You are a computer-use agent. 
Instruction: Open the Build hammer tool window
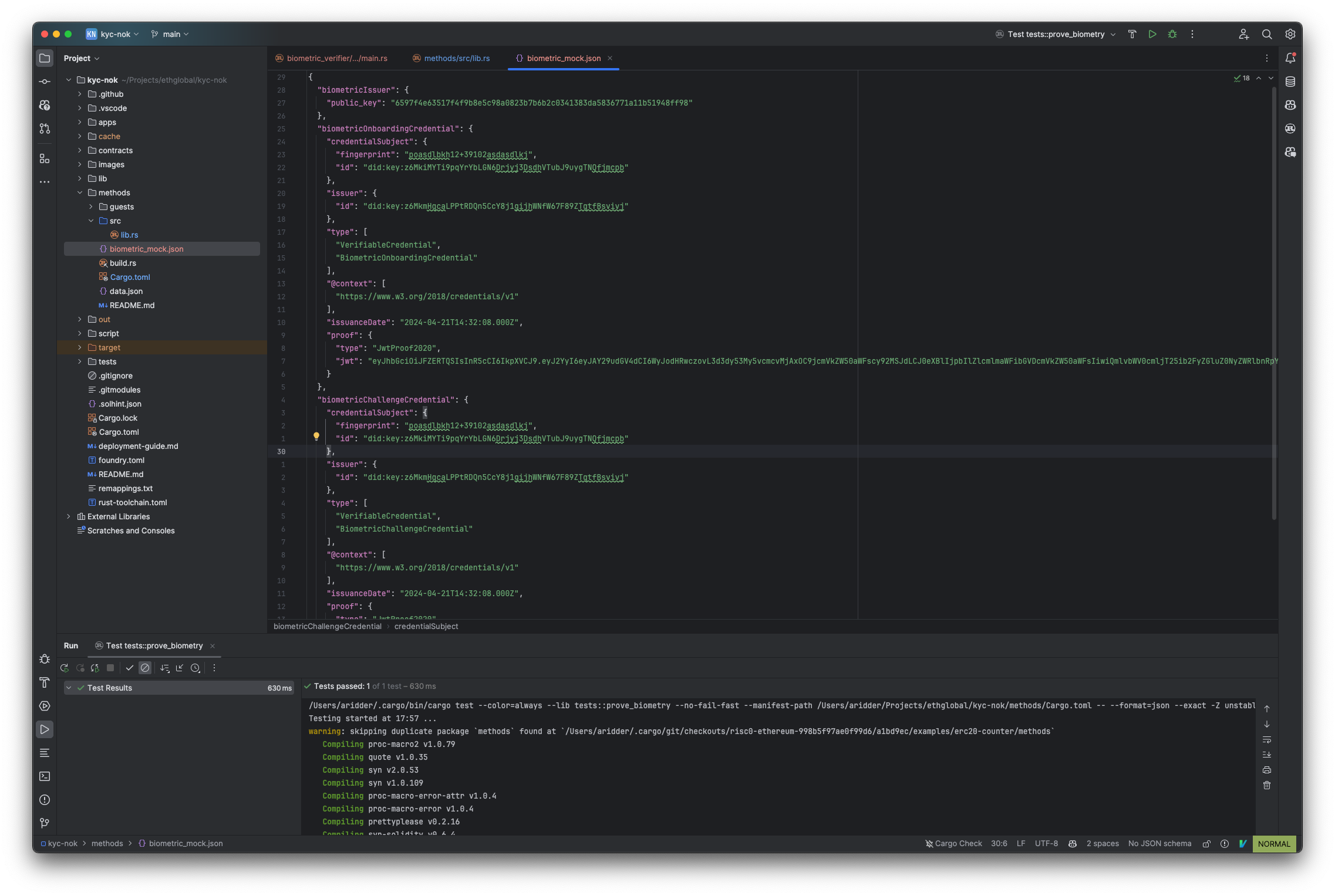tap(45, 682)
